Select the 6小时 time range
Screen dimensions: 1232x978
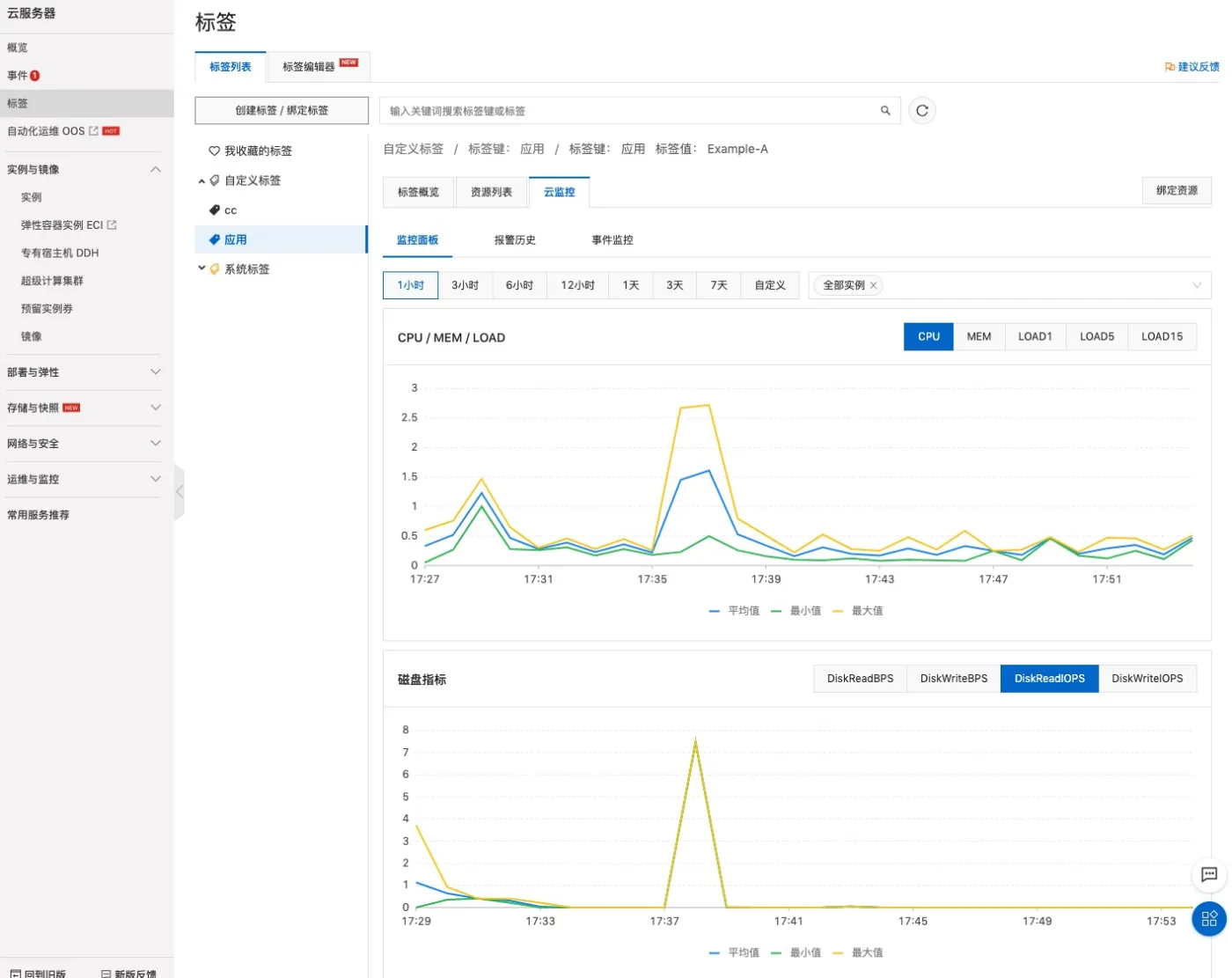tap(520, 285)
